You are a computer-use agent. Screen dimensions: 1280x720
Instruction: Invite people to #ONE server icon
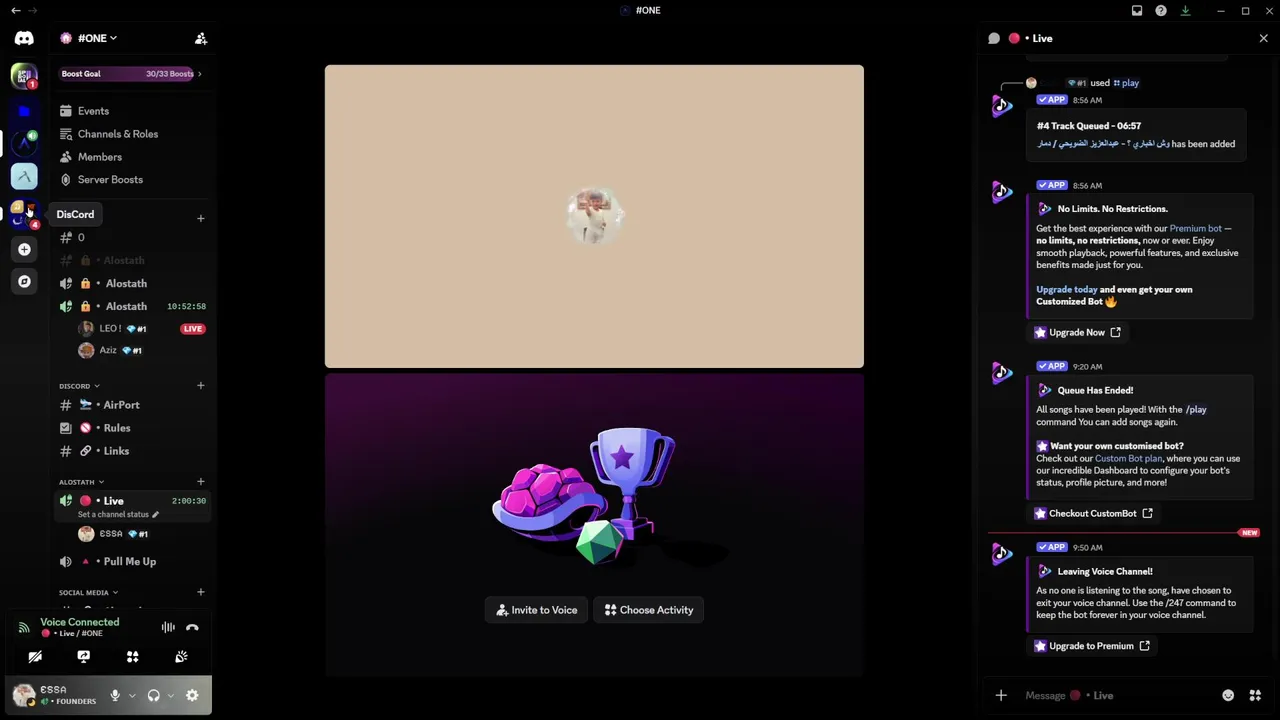(201, 38)
